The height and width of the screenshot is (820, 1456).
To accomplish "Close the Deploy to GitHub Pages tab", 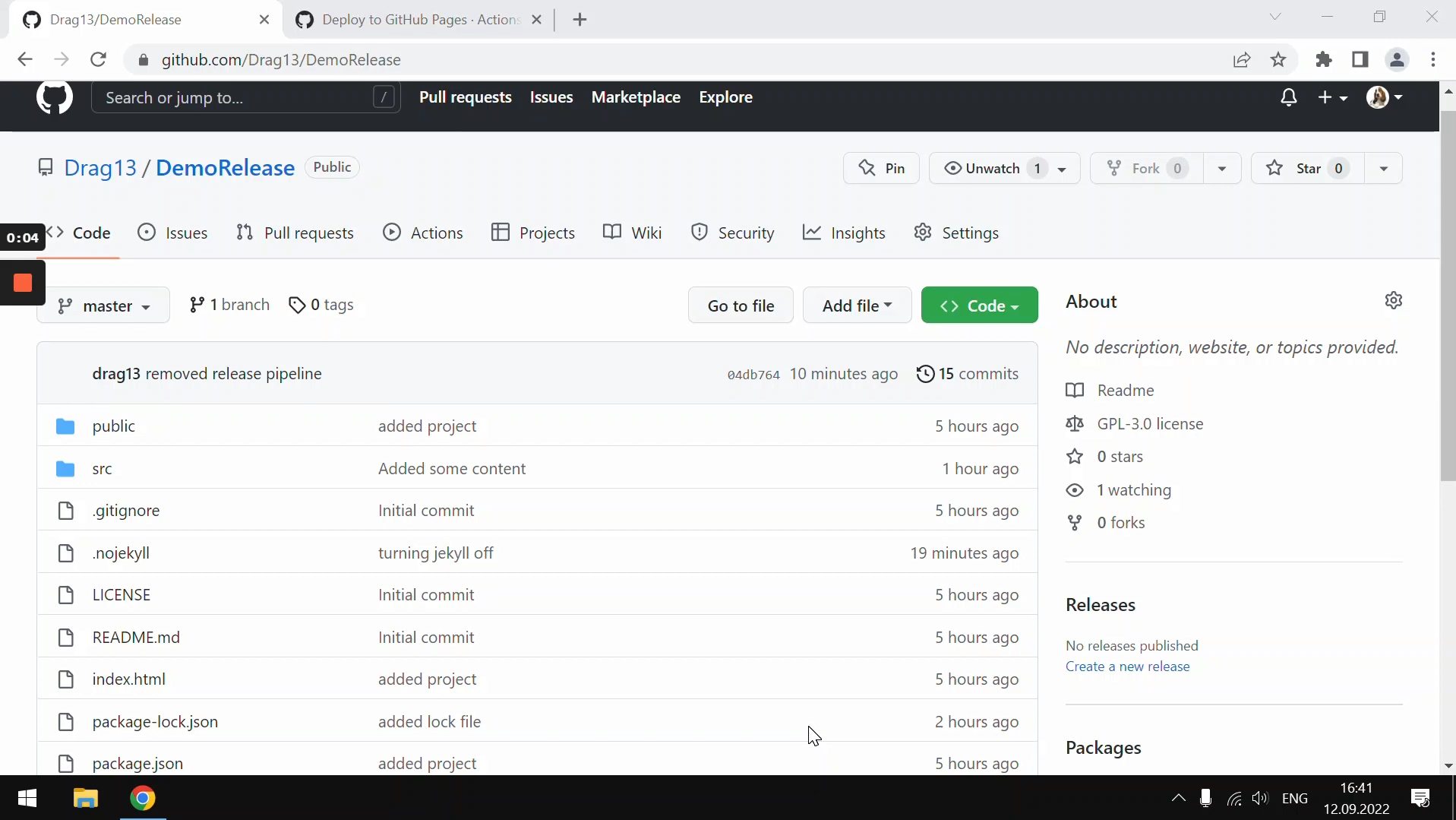I will click(x=537, y=20).
